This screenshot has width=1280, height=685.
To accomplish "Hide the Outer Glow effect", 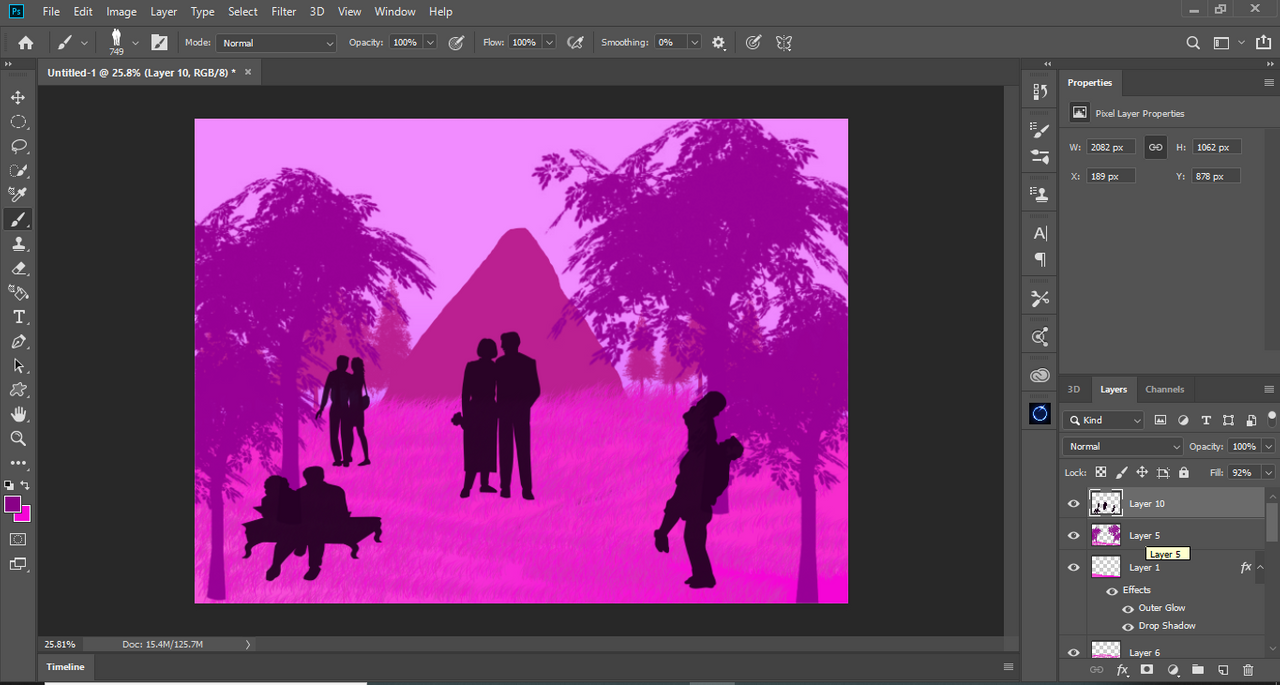I will click(1128, 608).
